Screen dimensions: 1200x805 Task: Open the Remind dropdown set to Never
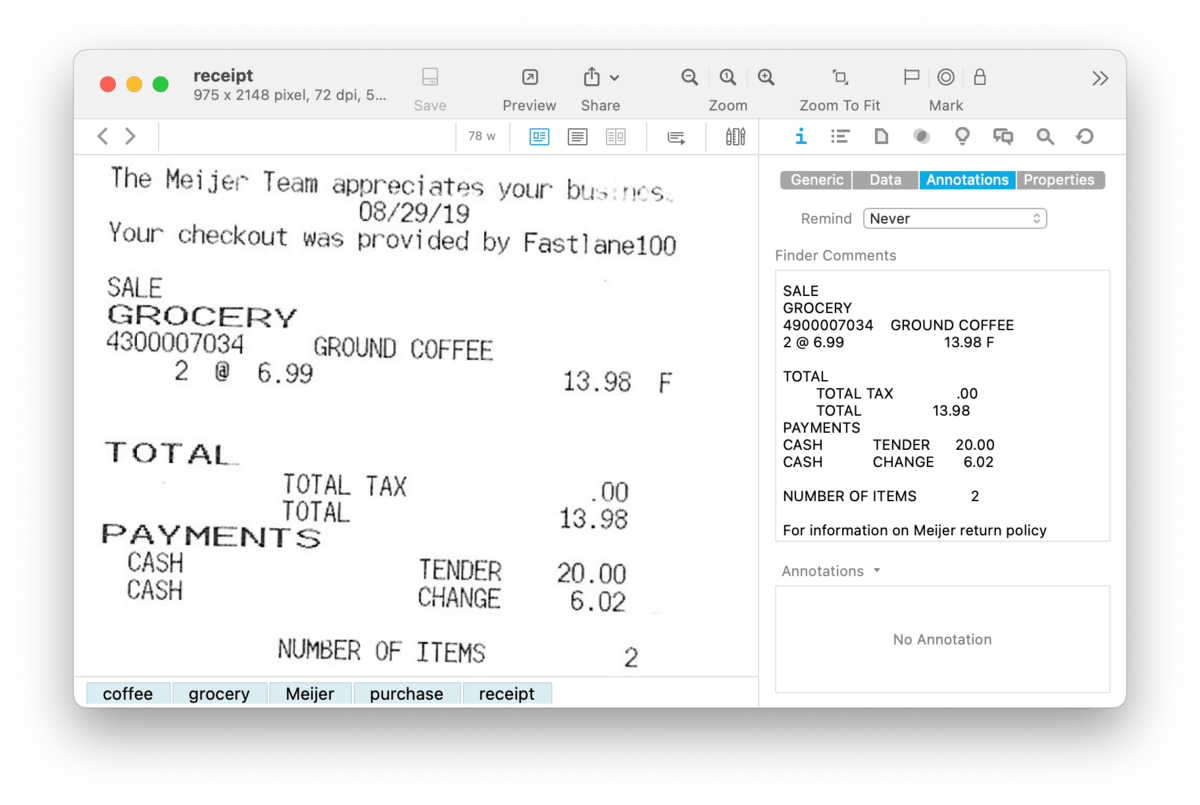point(955,218)
